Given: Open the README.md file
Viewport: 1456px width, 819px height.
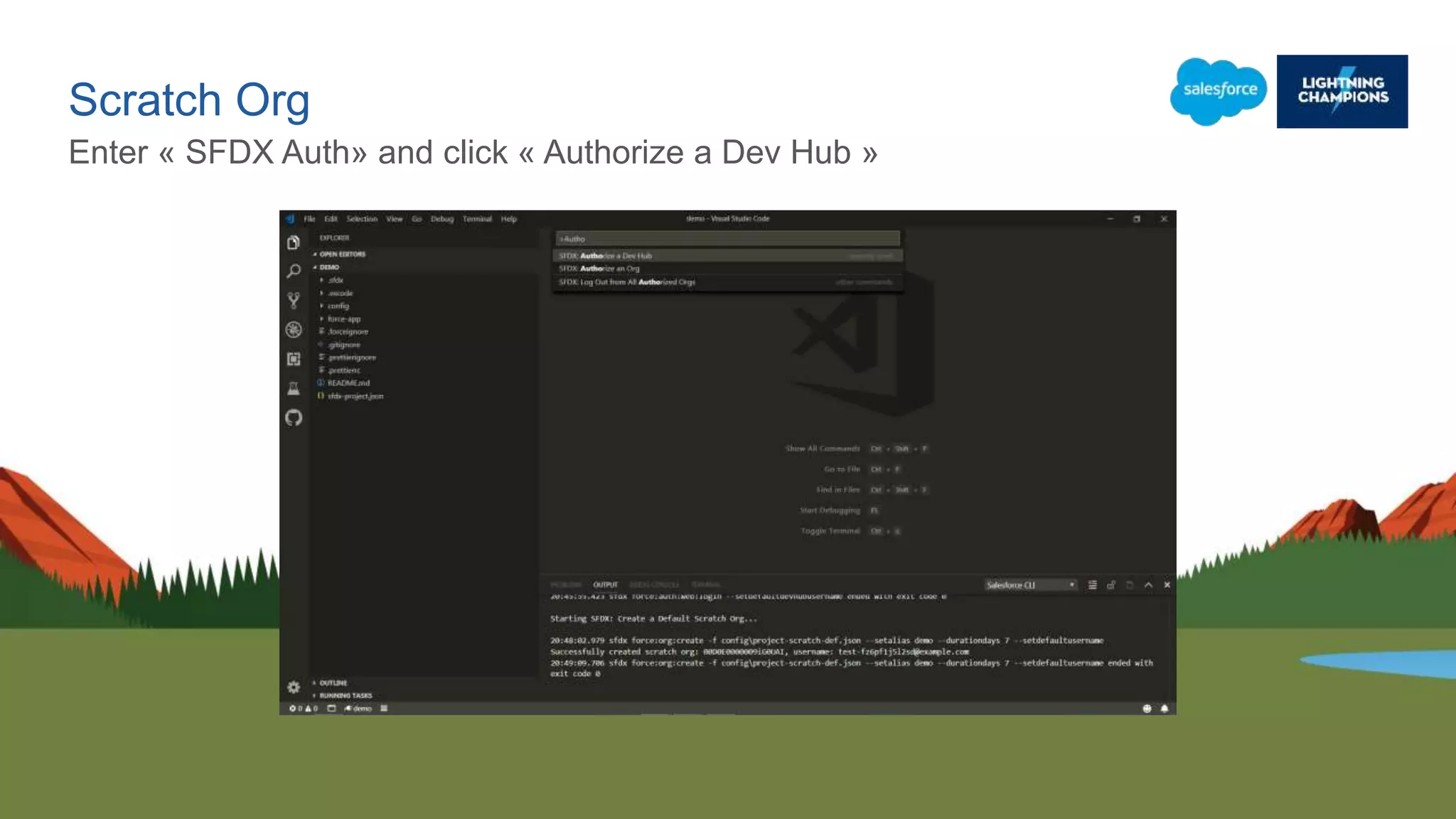Looking at the screenshot, I should 425,383.
